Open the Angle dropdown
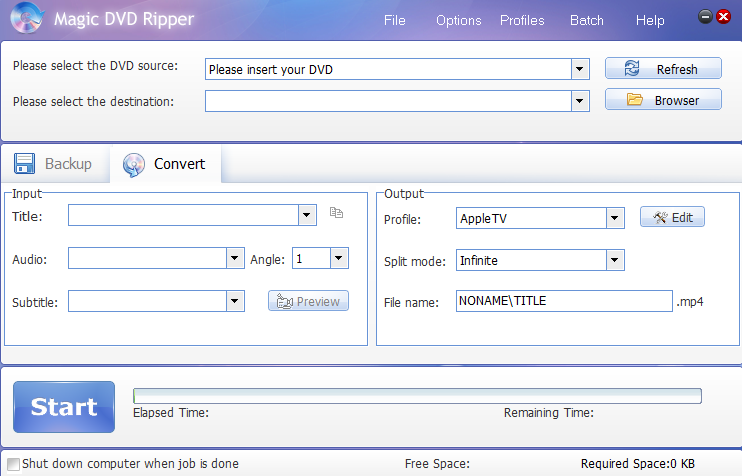 tap(339, 258)
